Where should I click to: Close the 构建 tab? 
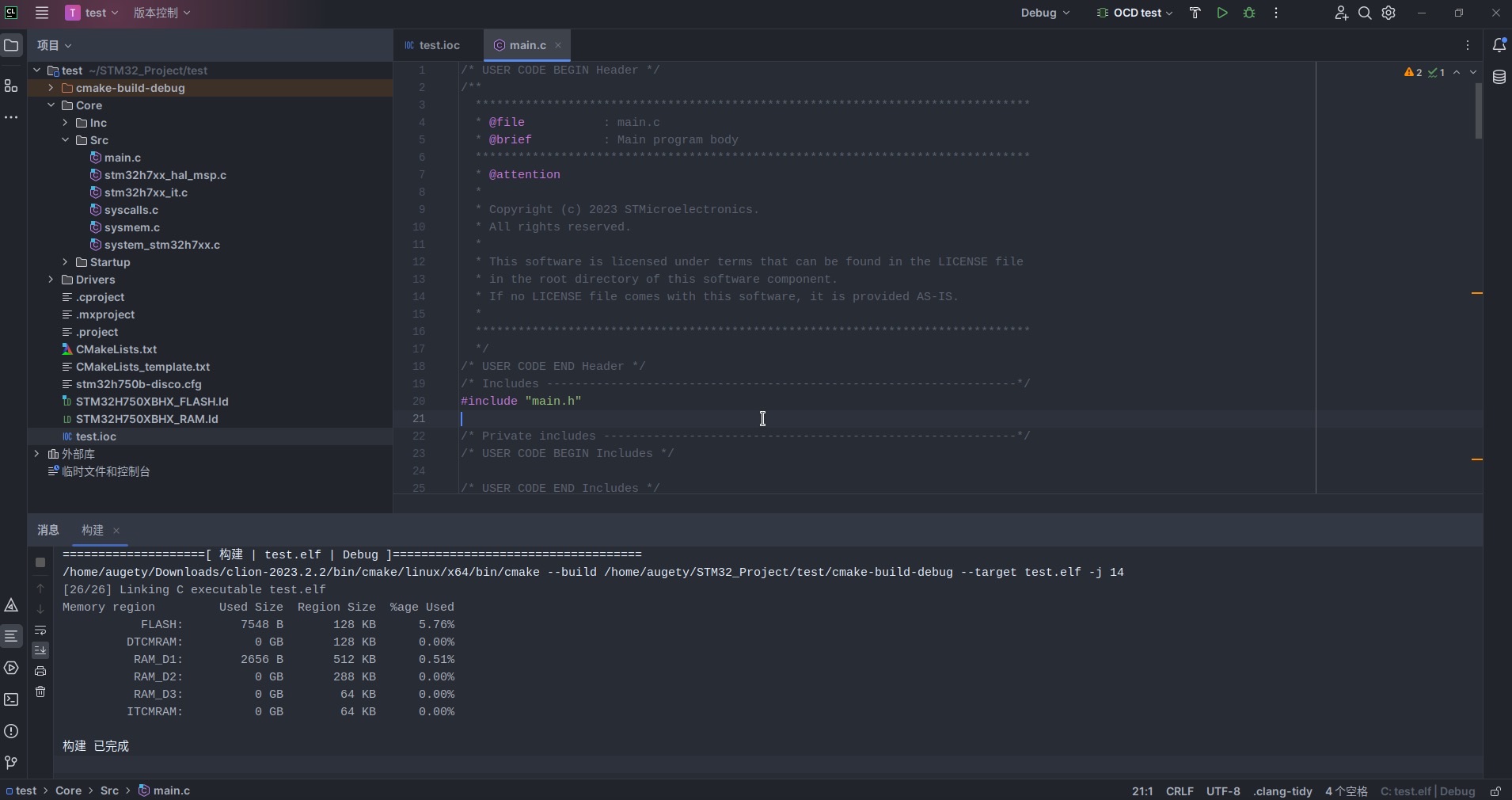point(116,531)
